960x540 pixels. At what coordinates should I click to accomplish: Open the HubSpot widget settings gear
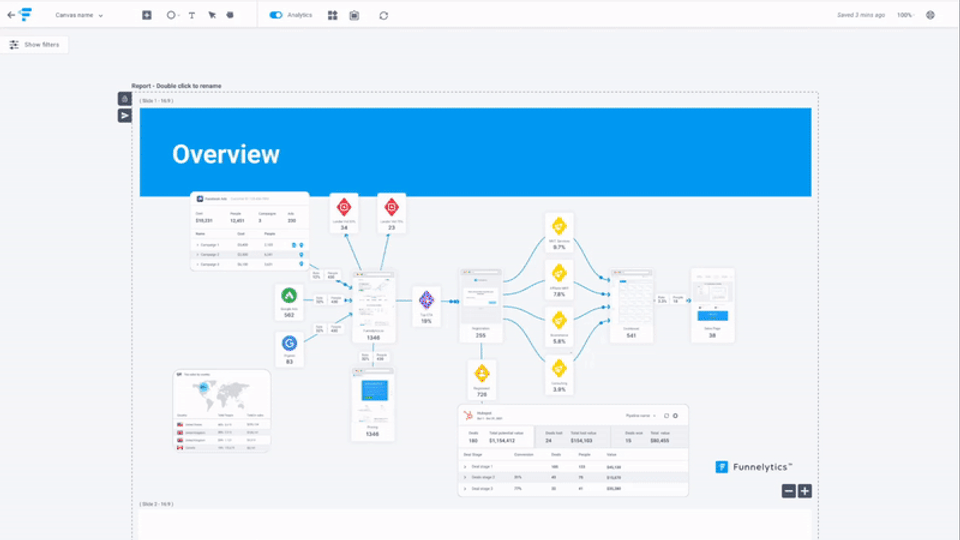[x=675, y=416]
